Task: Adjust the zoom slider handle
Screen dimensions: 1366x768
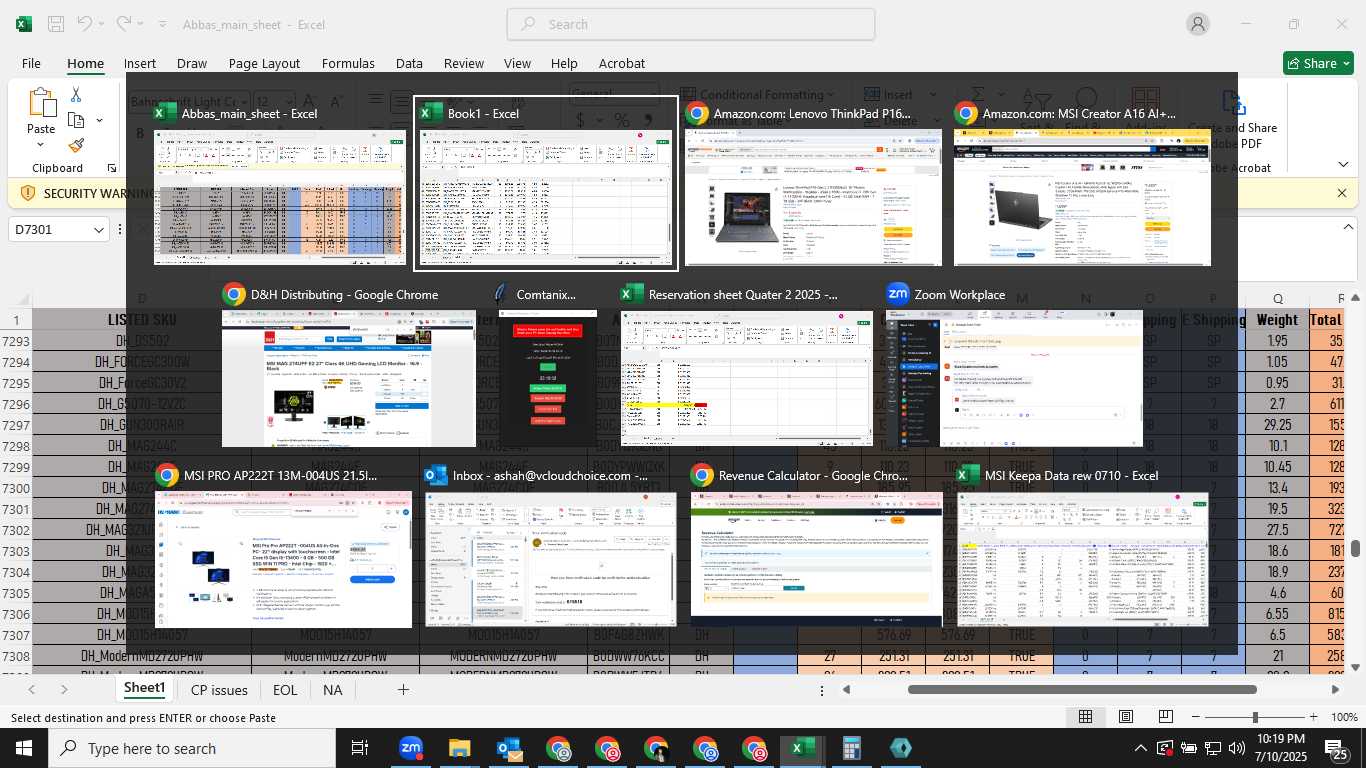Action: tap(1255, 717)
